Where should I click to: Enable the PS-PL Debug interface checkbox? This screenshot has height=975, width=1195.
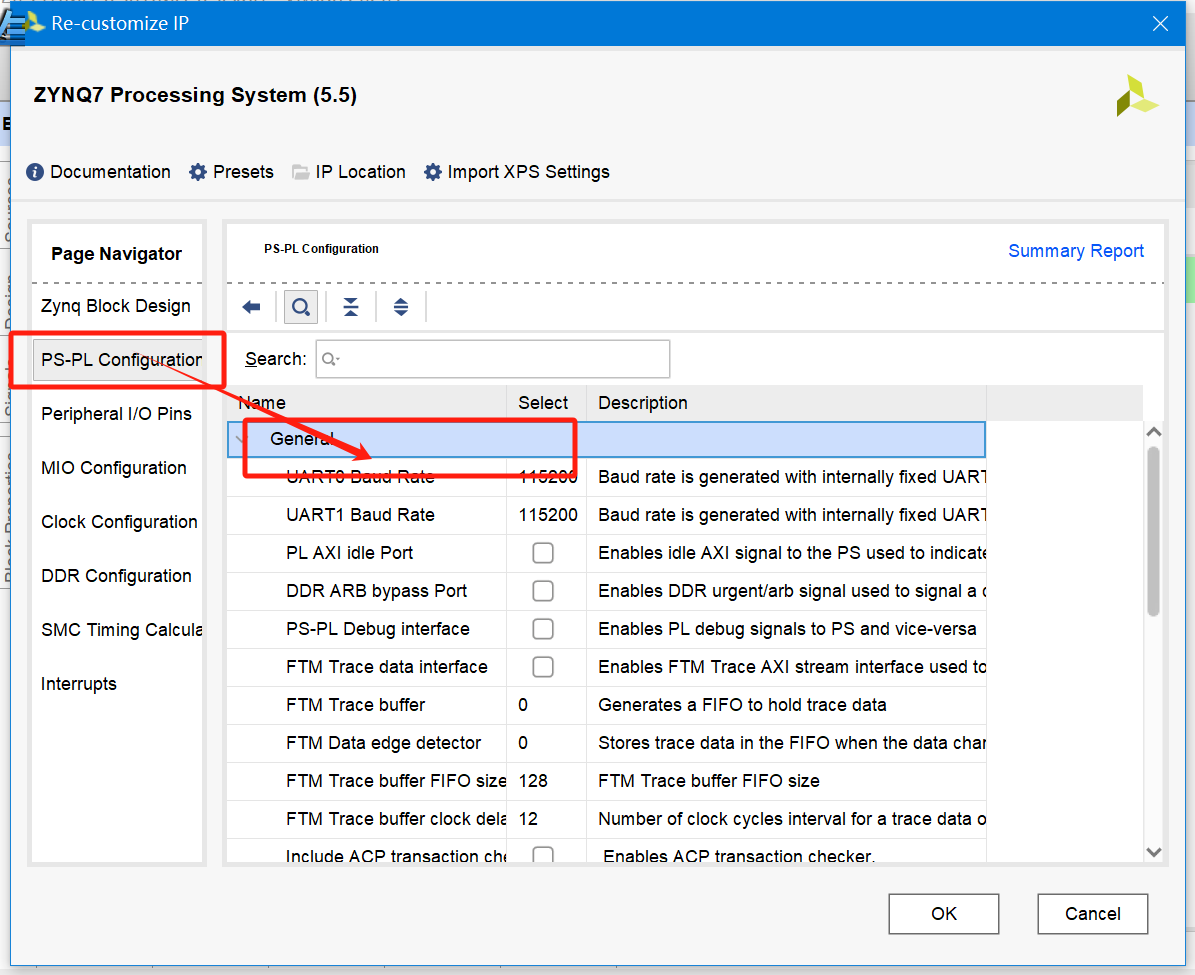[x=543, y=629]
